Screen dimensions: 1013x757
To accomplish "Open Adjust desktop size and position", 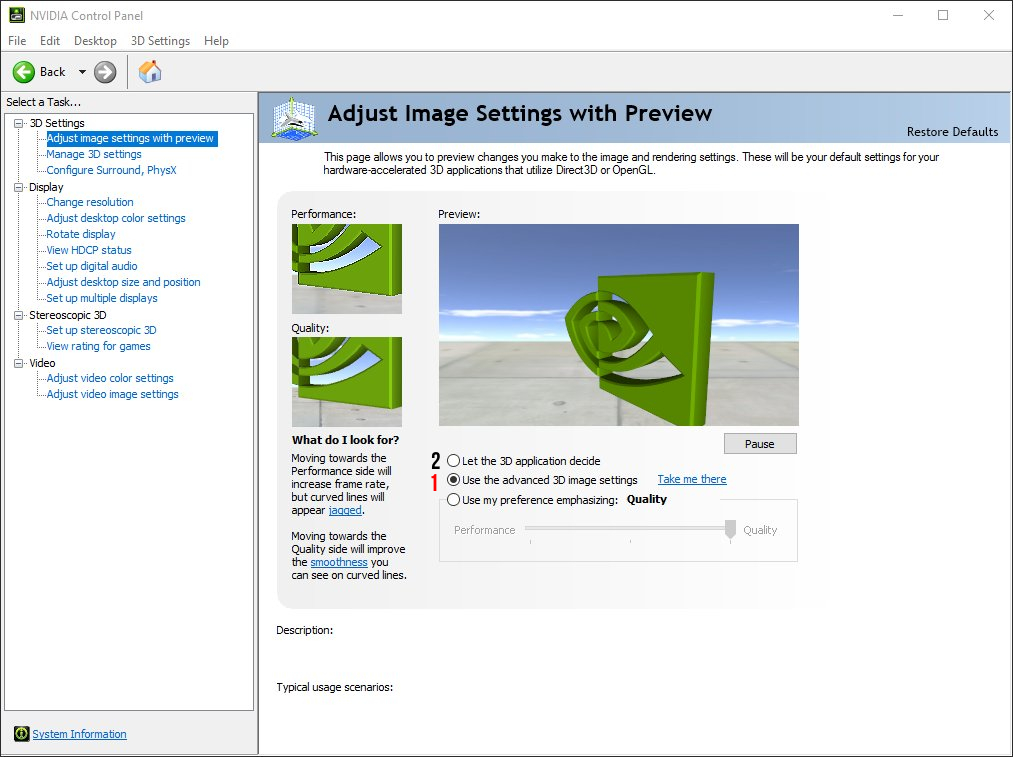I will pos(123,282).
